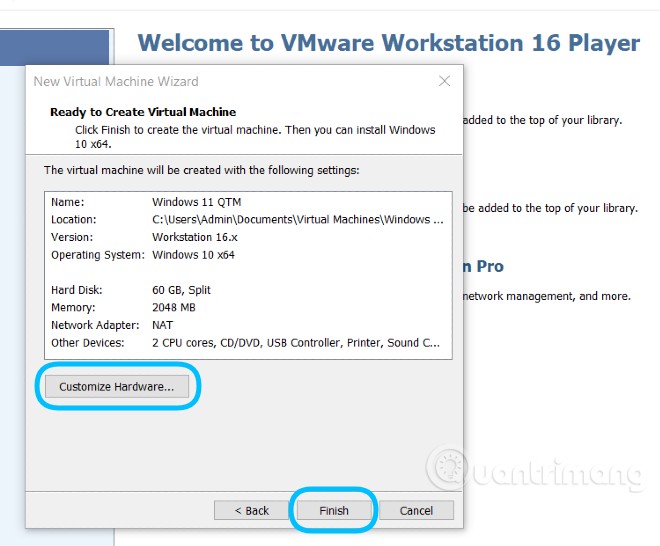Click the 'Network Adapter:' label
This screenshot has width=660, height=546.
[x=95, y=325]
